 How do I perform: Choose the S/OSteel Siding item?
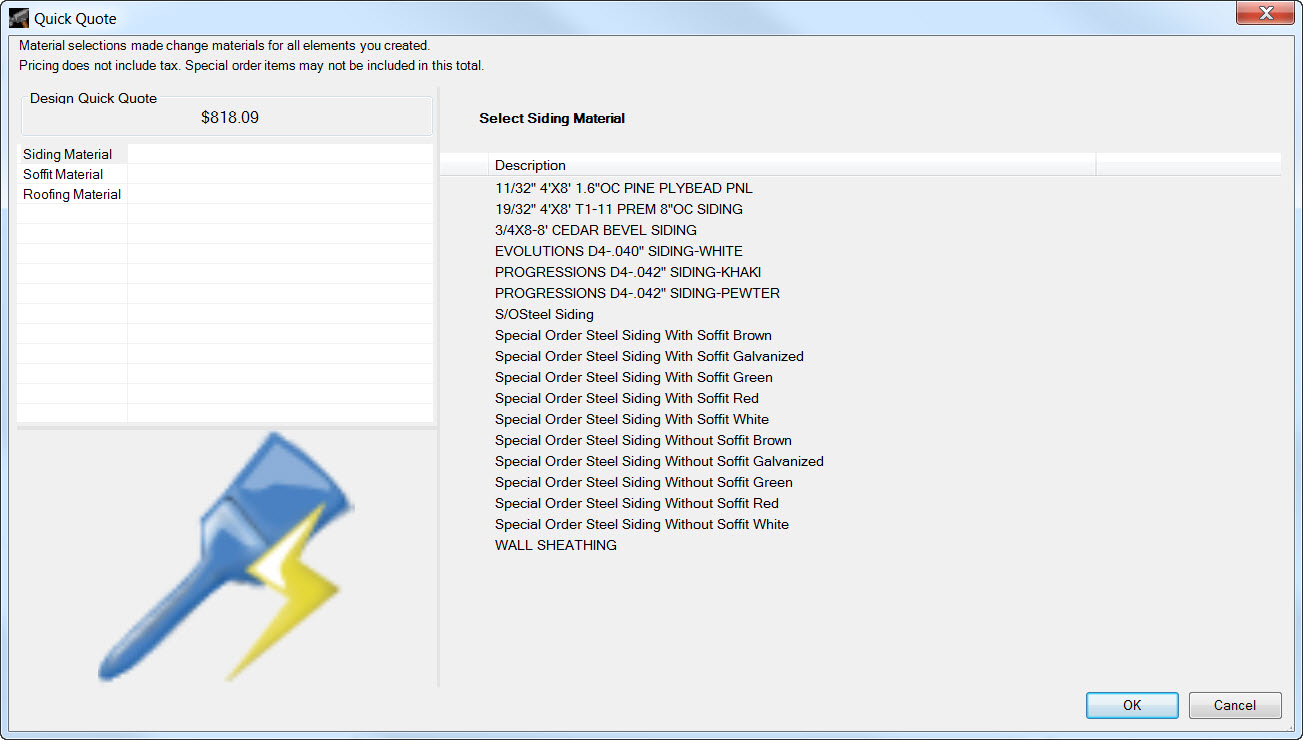(544, 314)
